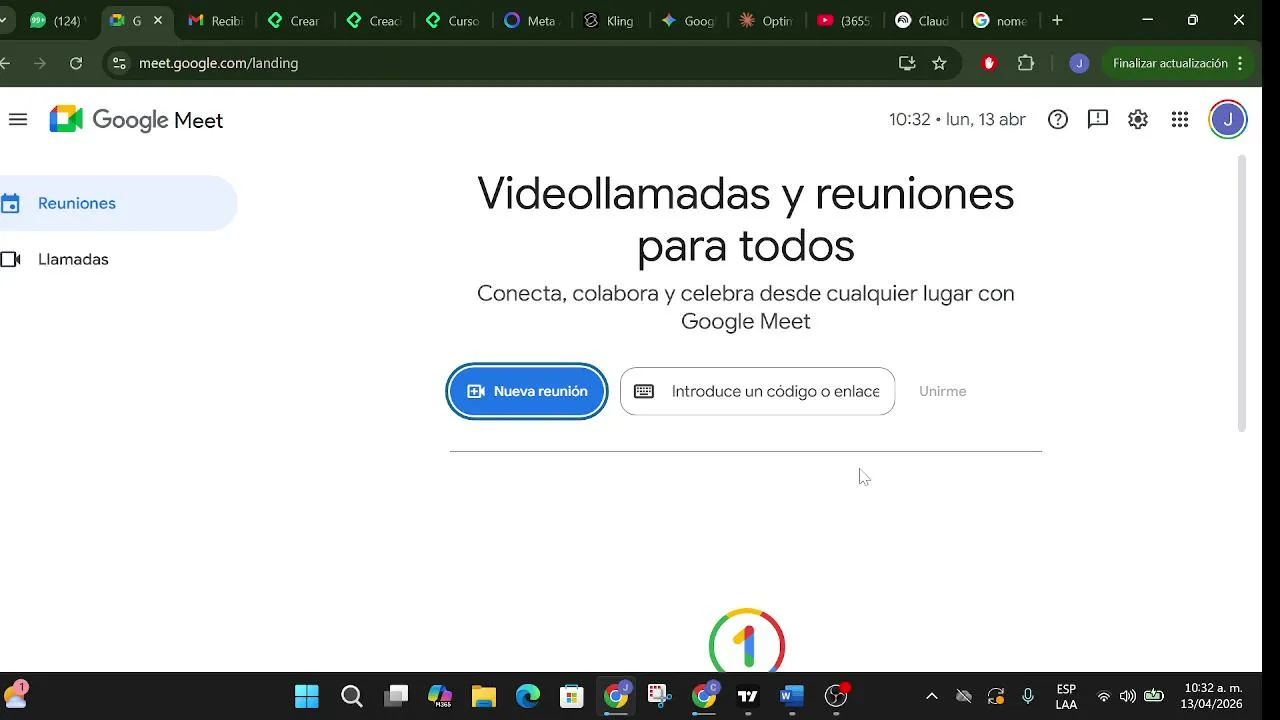Image resolution: width=1280 pixels, height=720 pixels.
Task: Select Reuniones in the sidebar
Action: click(118, 203)
